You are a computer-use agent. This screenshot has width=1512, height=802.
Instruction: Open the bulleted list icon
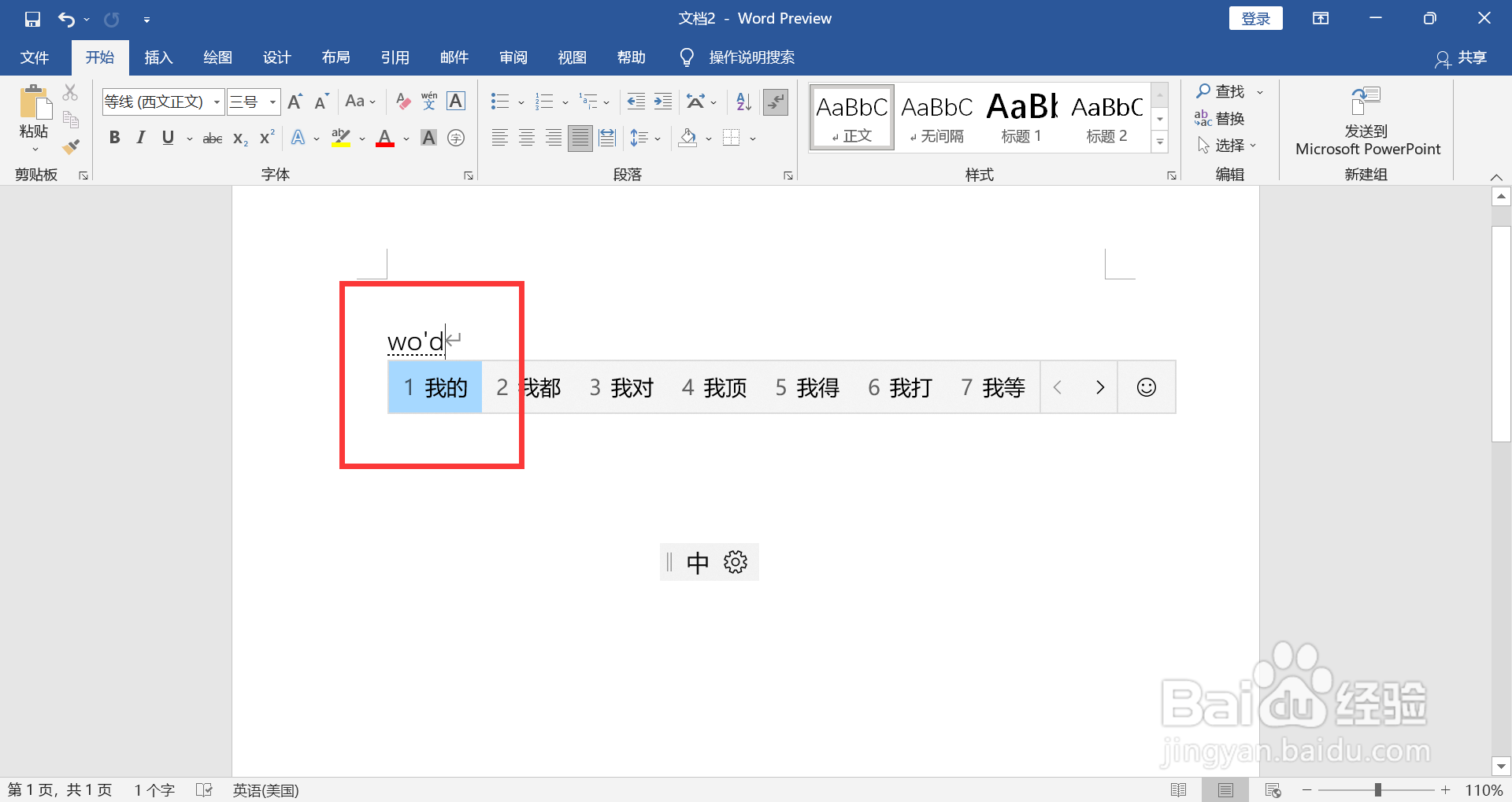[499, 102]
